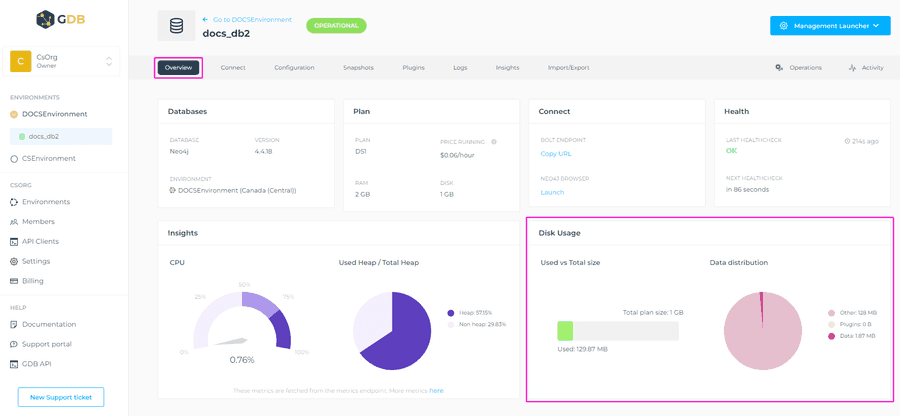This screenshot has height=416, width=900.
Task: Click the Data distribution pie chart
Action: 763,331
